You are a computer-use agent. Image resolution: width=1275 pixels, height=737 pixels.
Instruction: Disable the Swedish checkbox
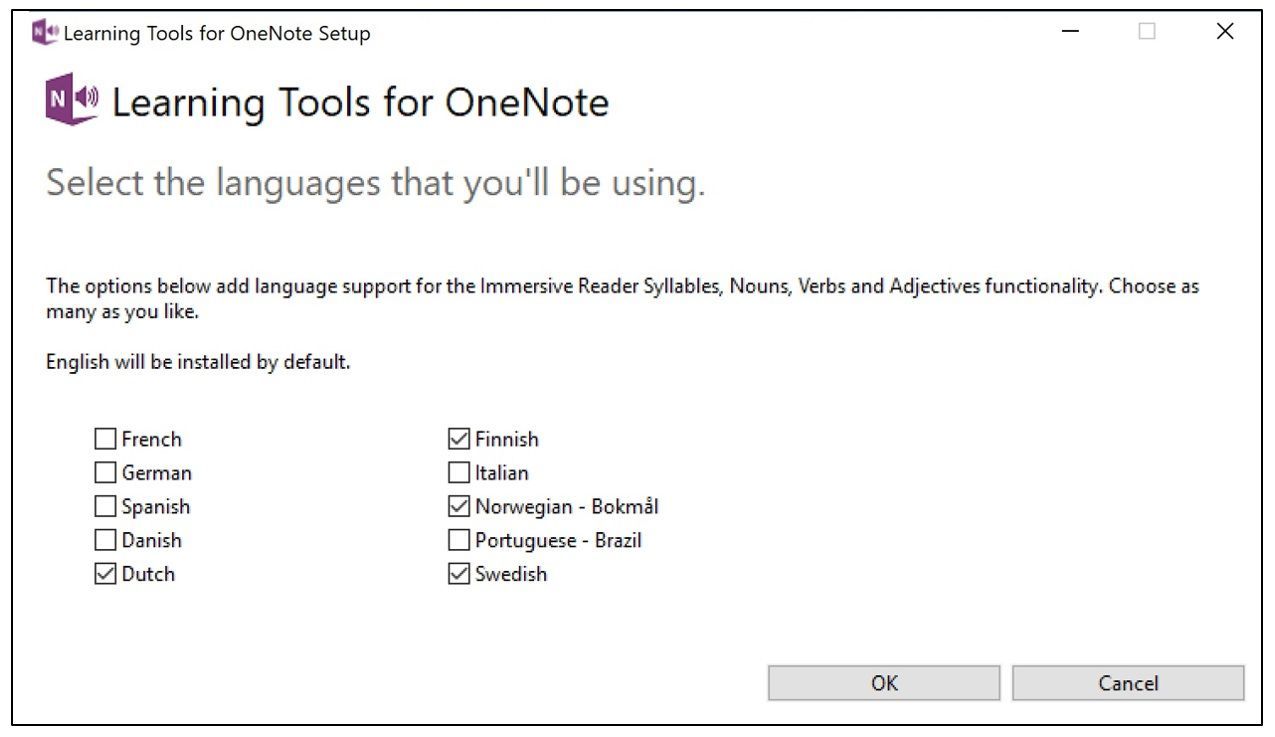(460, 574)
